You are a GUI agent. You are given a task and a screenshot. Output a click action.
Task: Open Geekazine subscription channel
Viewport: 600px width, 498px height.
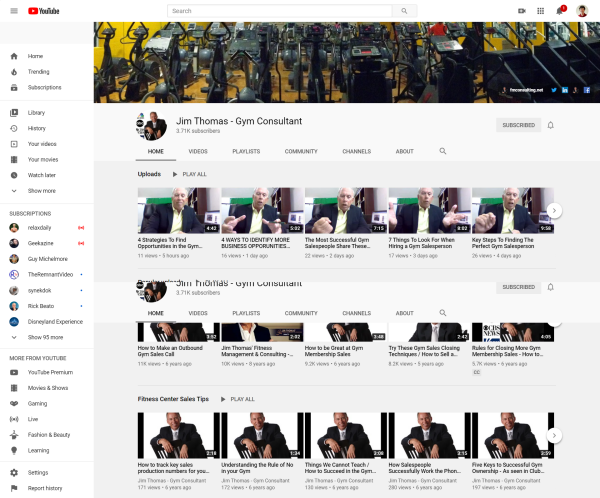47,243
